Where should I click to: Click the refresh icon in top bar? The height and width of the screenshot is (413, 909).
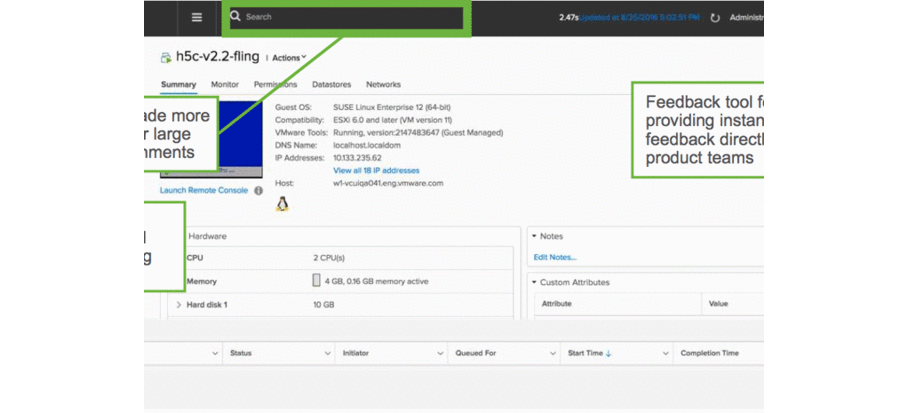715,18
